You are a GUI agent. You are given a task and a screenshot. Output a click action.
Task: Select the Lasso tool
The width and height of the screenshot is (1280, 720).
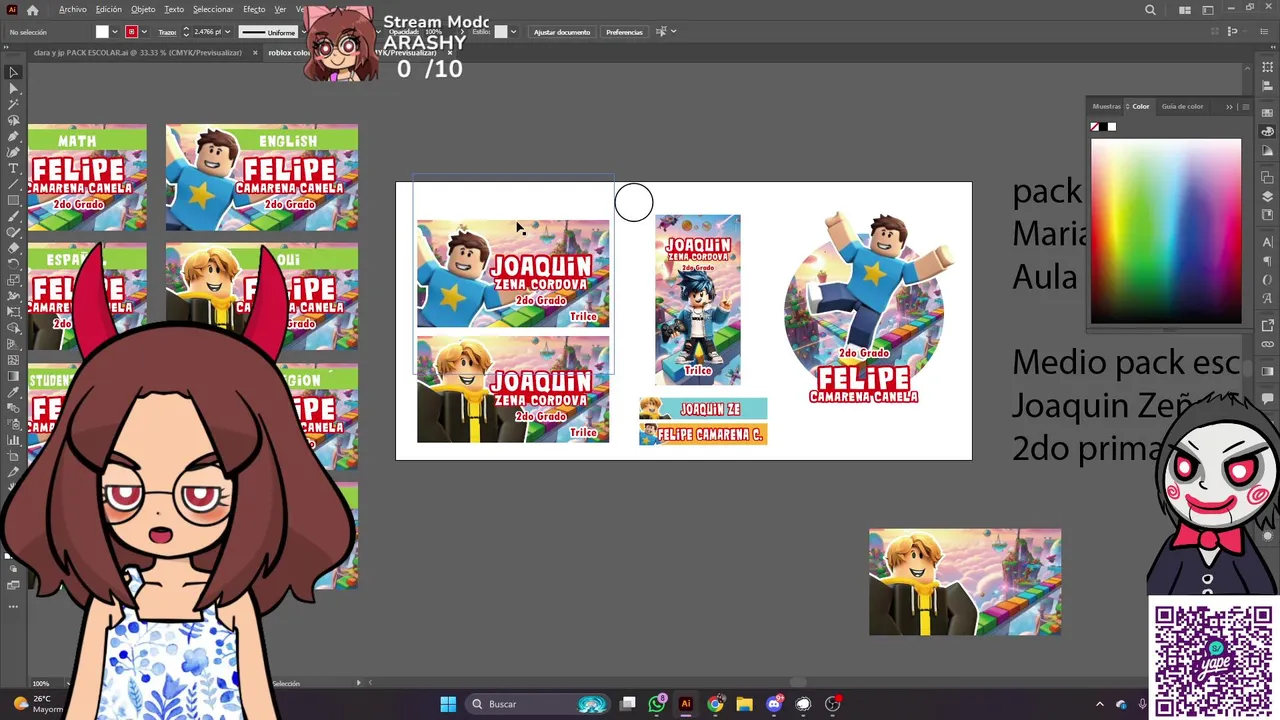(x=13, y=120)
